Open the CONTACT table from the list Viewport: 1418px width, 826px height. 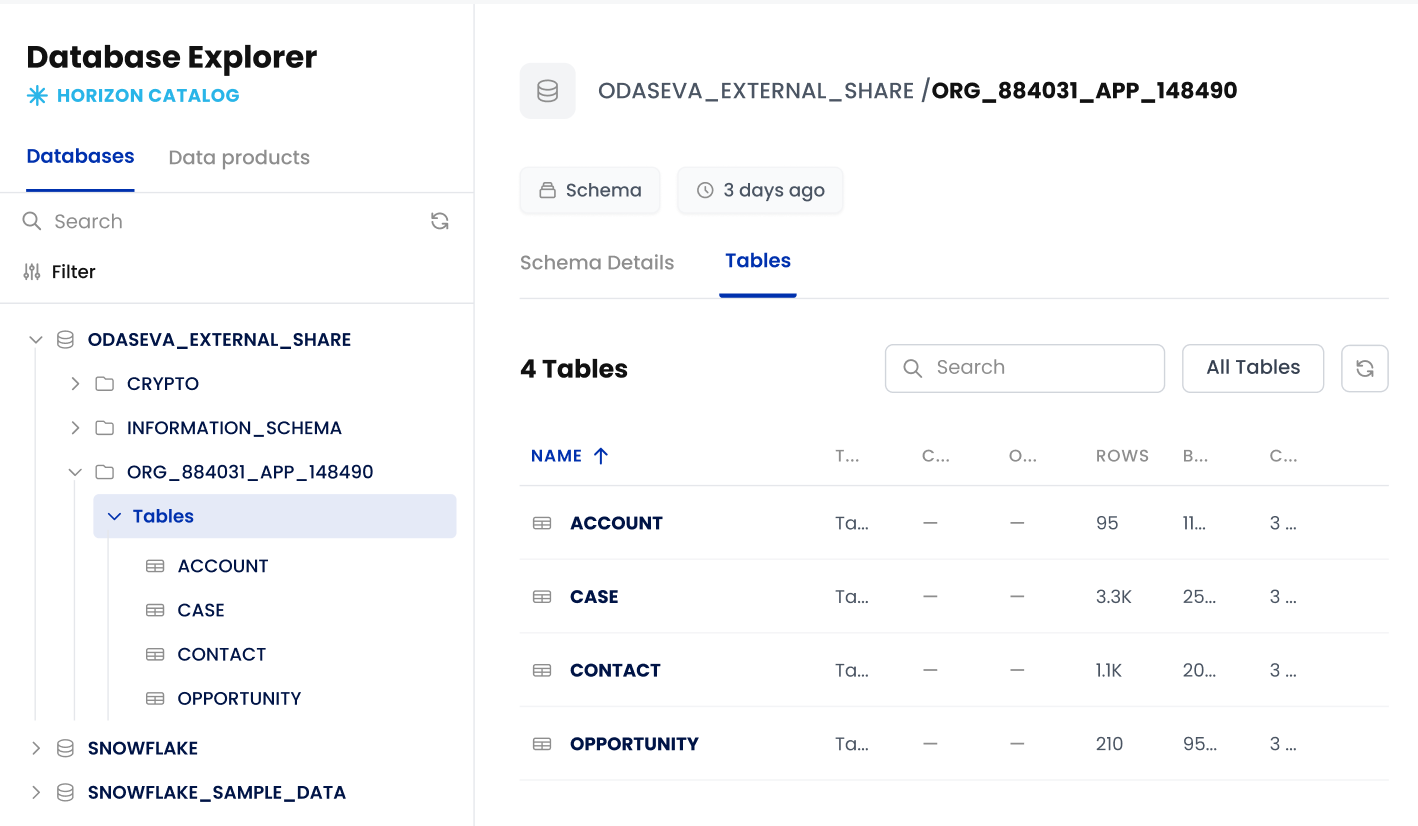tap(615, 670)
